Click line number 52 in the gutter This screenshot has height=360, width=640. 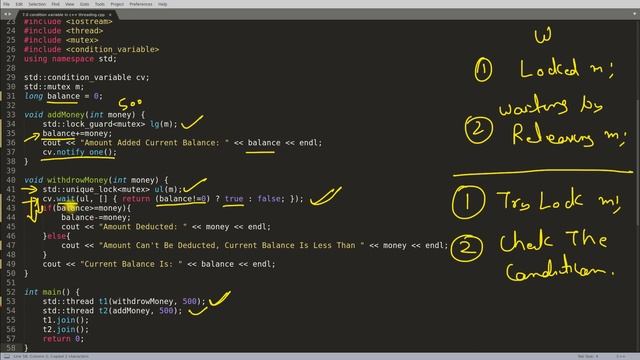[11, 292]
